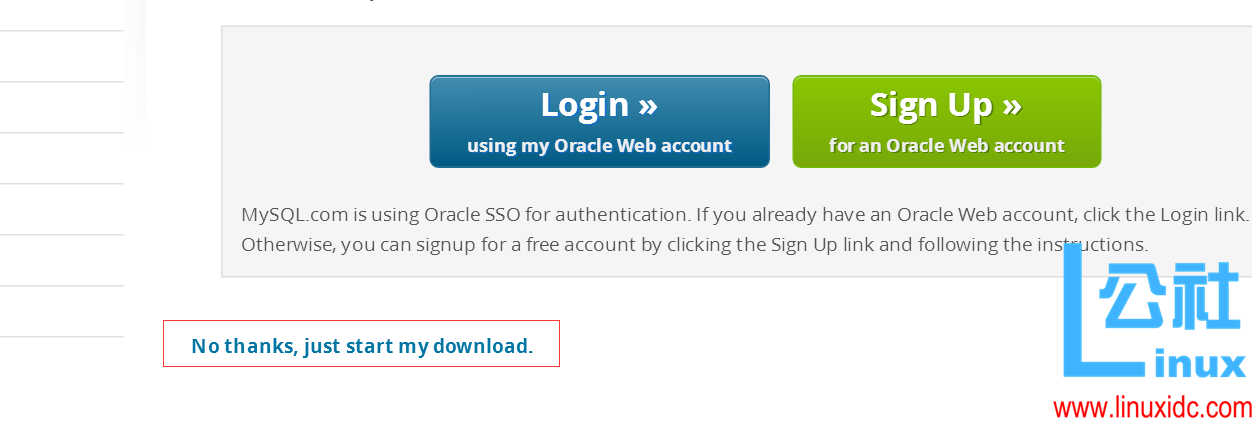This screenshot has height=433, width=1252.
Task: Click the word "Login" on the blue button
Action: point(584,105)
